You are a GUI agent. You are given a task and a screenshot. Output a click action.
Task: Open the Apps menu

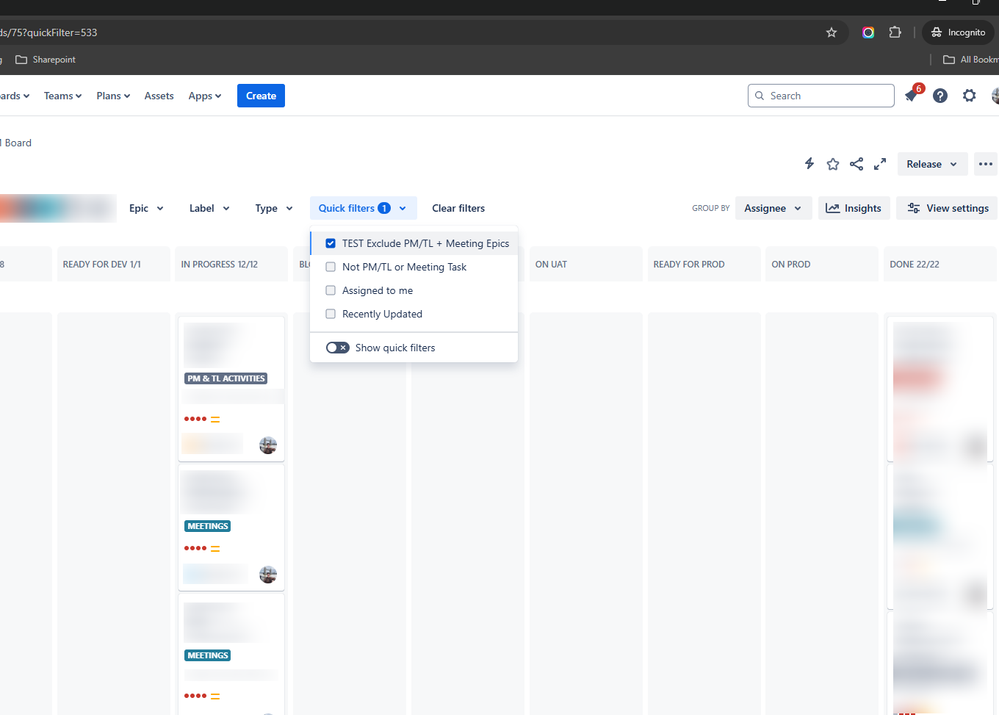205,96
